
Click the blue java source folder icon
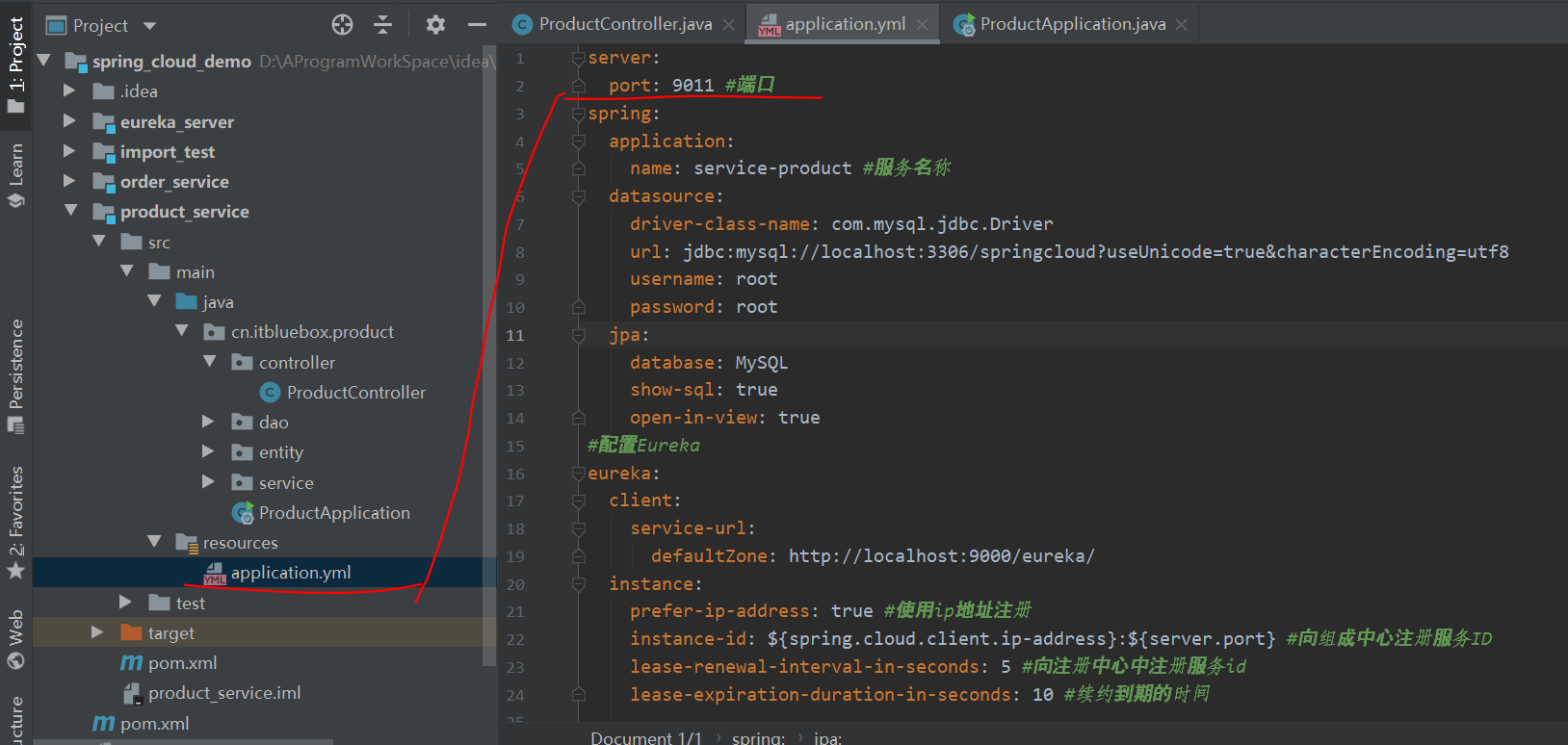coord(187,302)
